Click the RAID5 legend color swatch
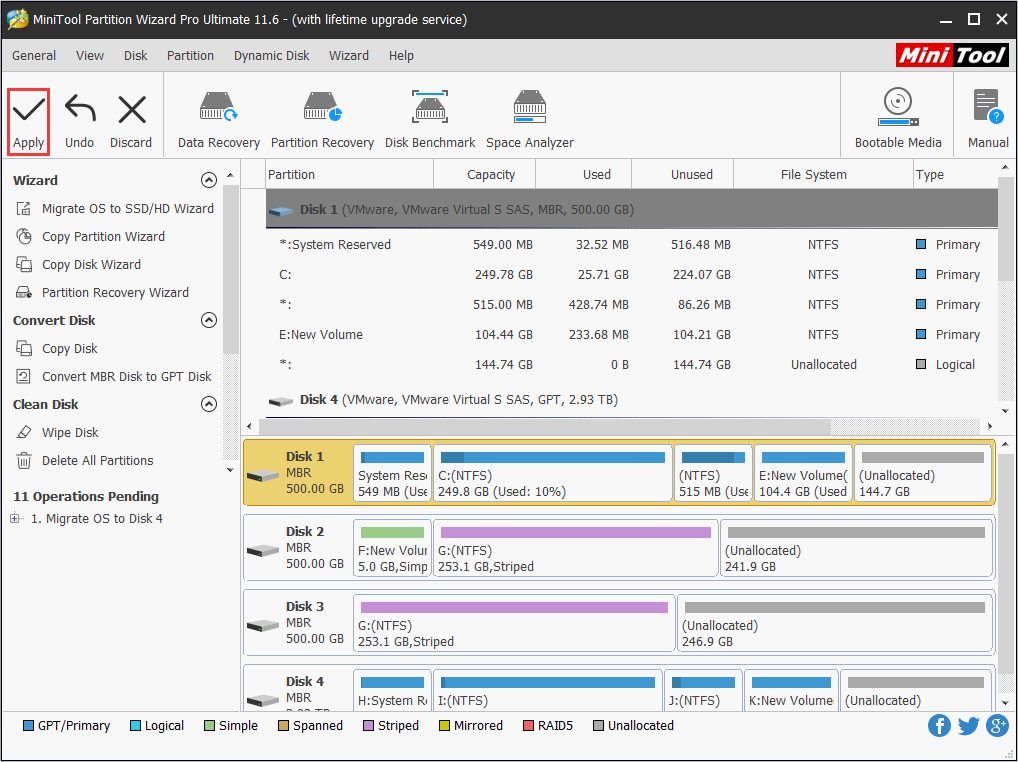 (x=528, y=726)
